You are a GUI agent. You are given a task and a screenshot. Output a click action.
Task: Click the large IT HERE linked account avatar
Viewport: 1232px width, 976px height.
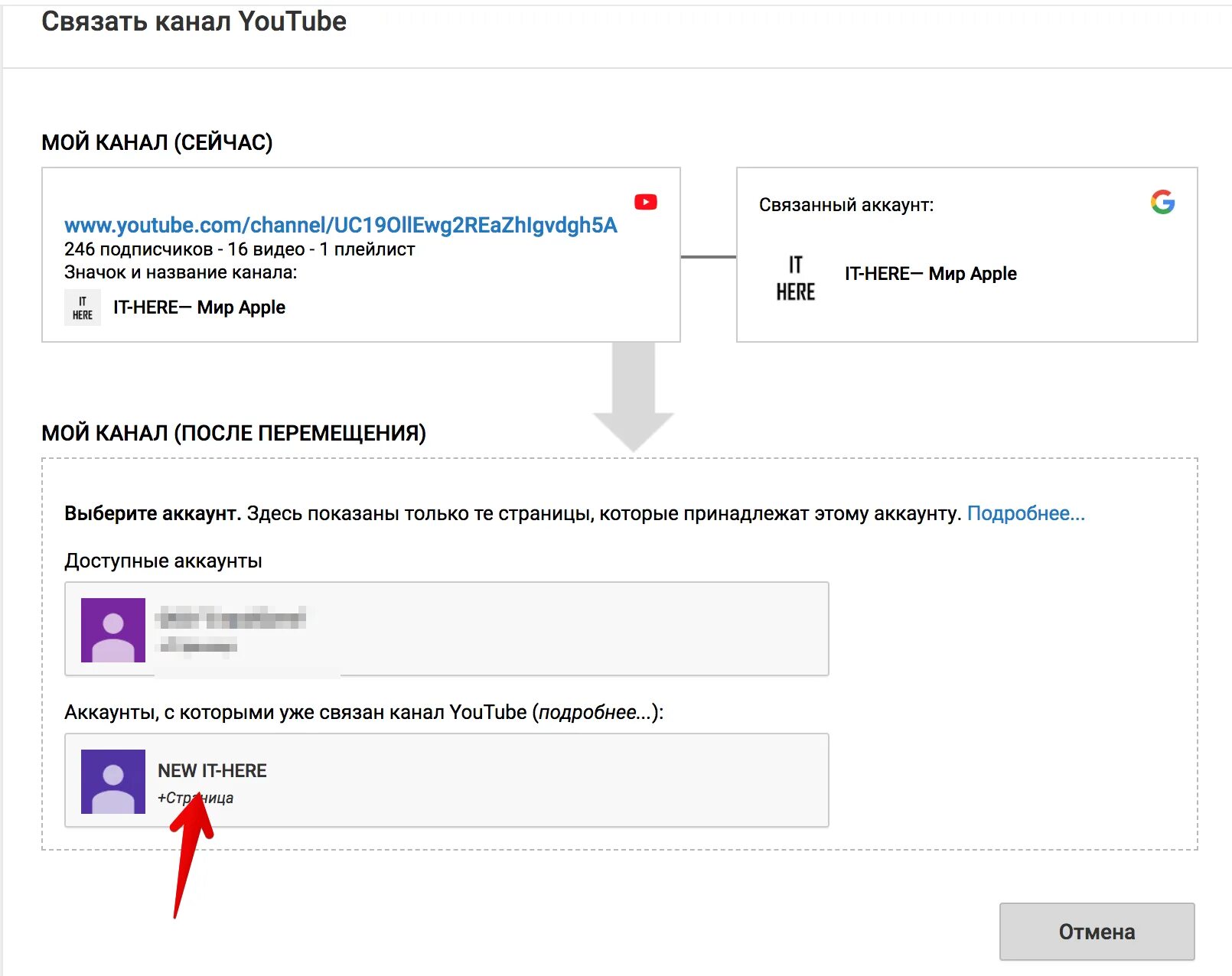tap(795, 278)
